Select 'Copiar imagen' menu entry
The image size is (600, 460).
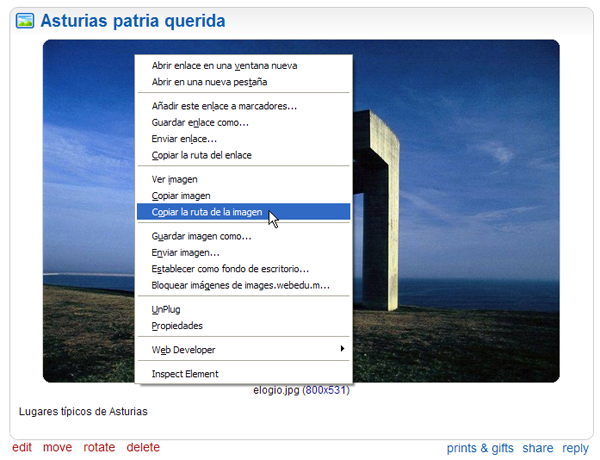click(181, 196)
